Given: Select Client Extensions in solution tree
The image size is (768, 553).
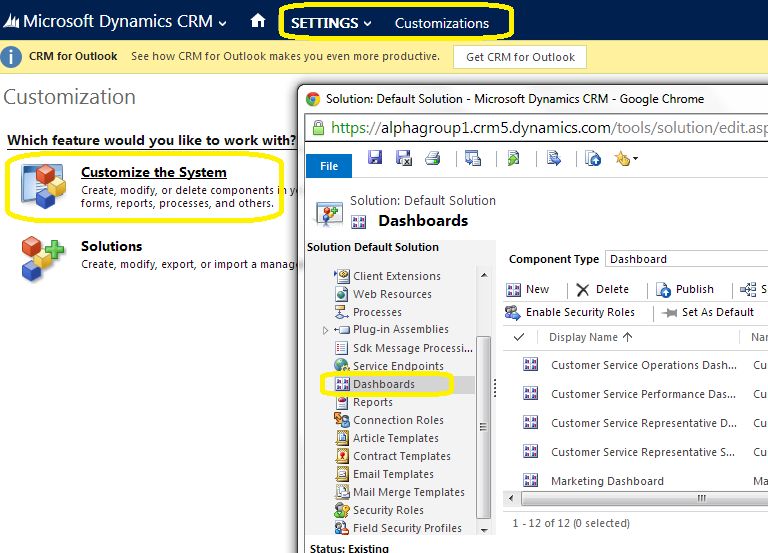Looking at the screenshot, I should click(397, 276).
